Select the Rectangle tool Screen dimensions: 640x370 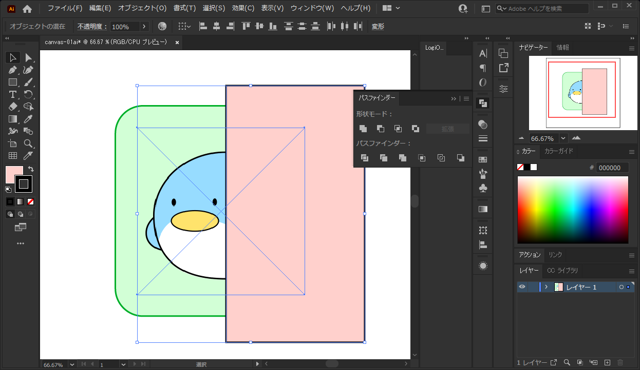[x=13, y=82]
